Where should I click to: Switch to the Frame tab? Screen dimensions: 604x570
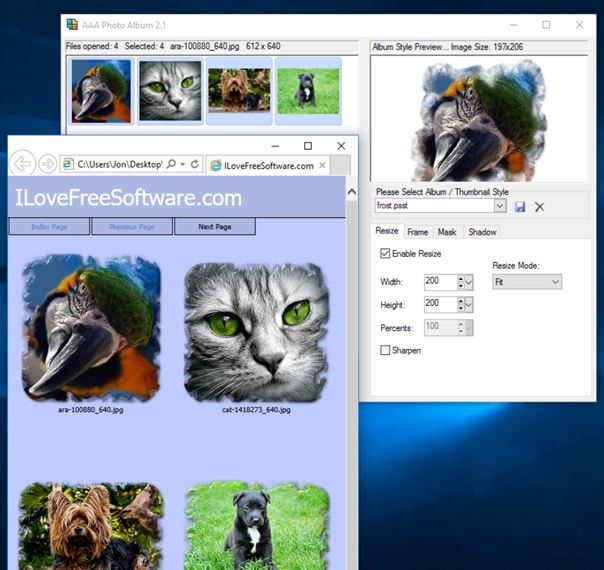pos(418,232)
